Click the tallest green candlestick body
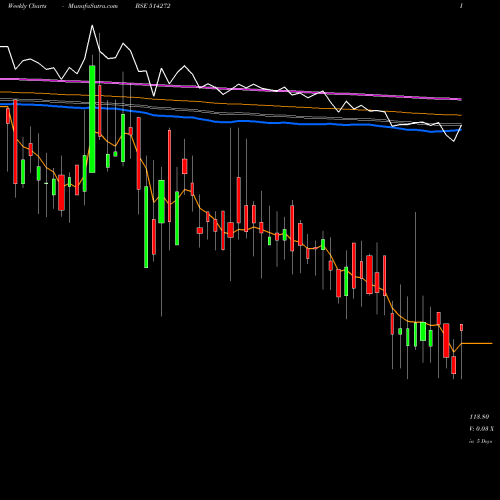Viewport: 500px width, 500px height. [92, 119]
